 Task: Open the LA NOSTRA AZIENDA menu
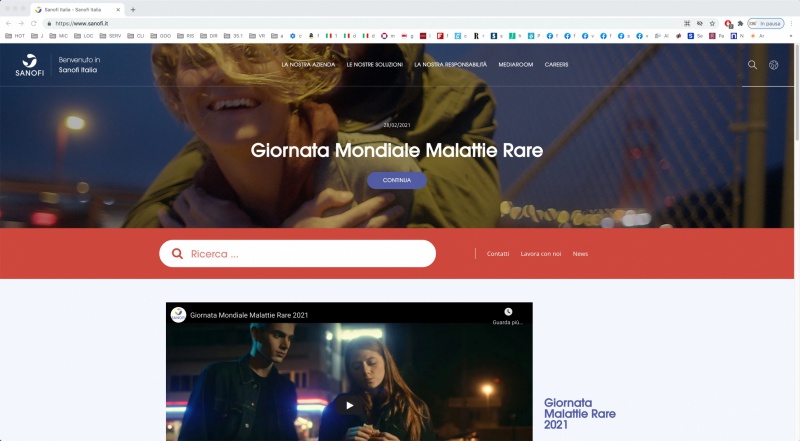[x=308, y=65]
